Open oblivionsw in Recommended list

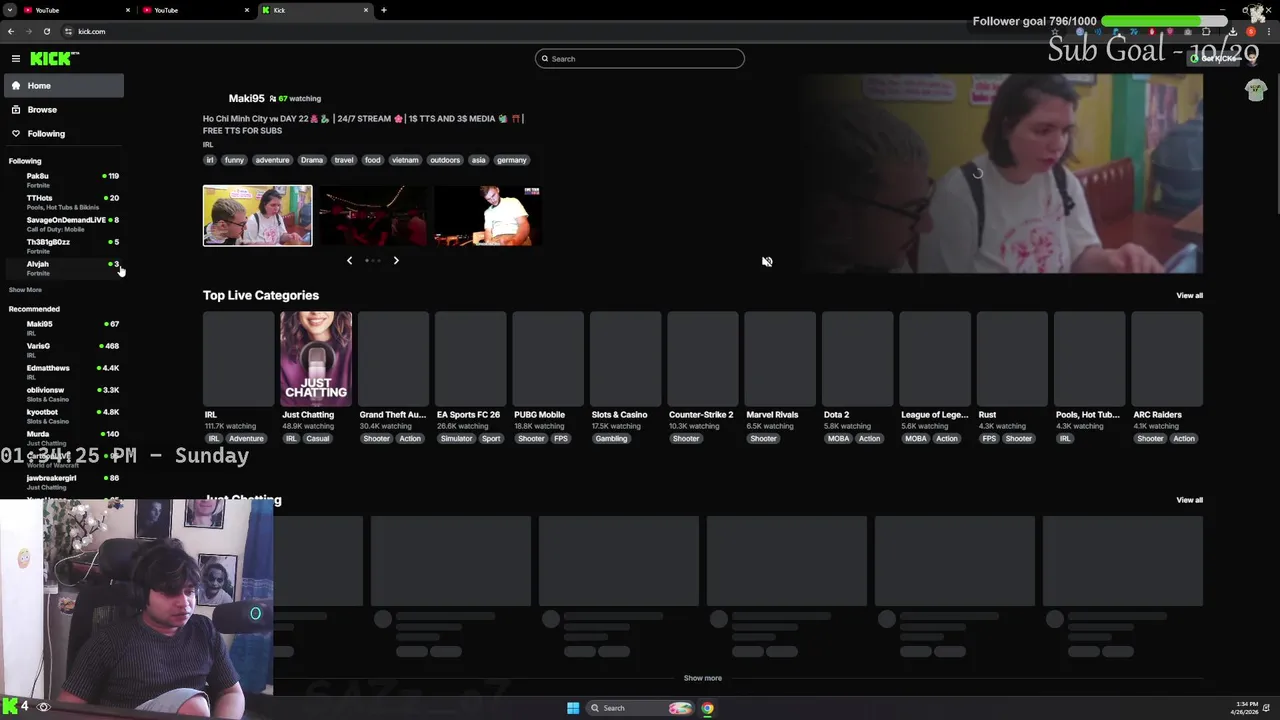64,394
